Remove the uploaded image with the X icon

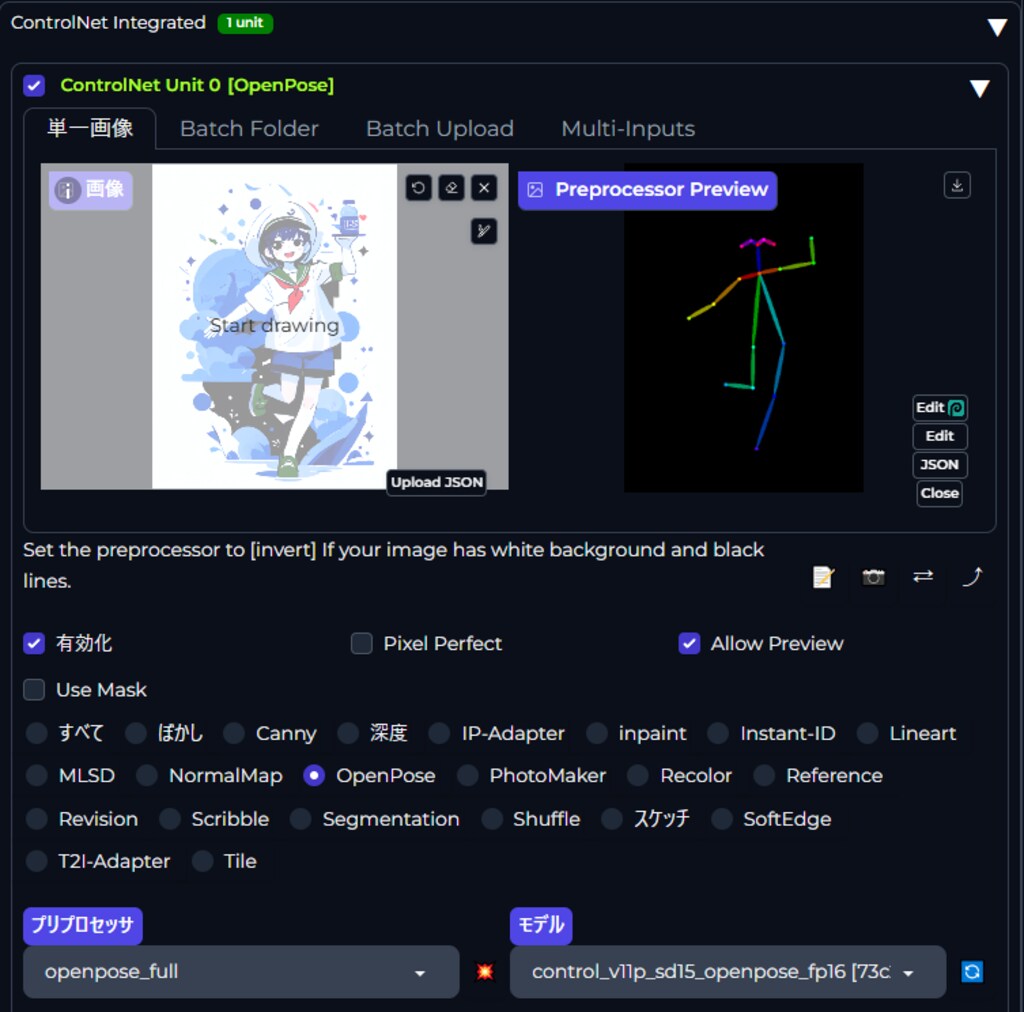(484, 187)
